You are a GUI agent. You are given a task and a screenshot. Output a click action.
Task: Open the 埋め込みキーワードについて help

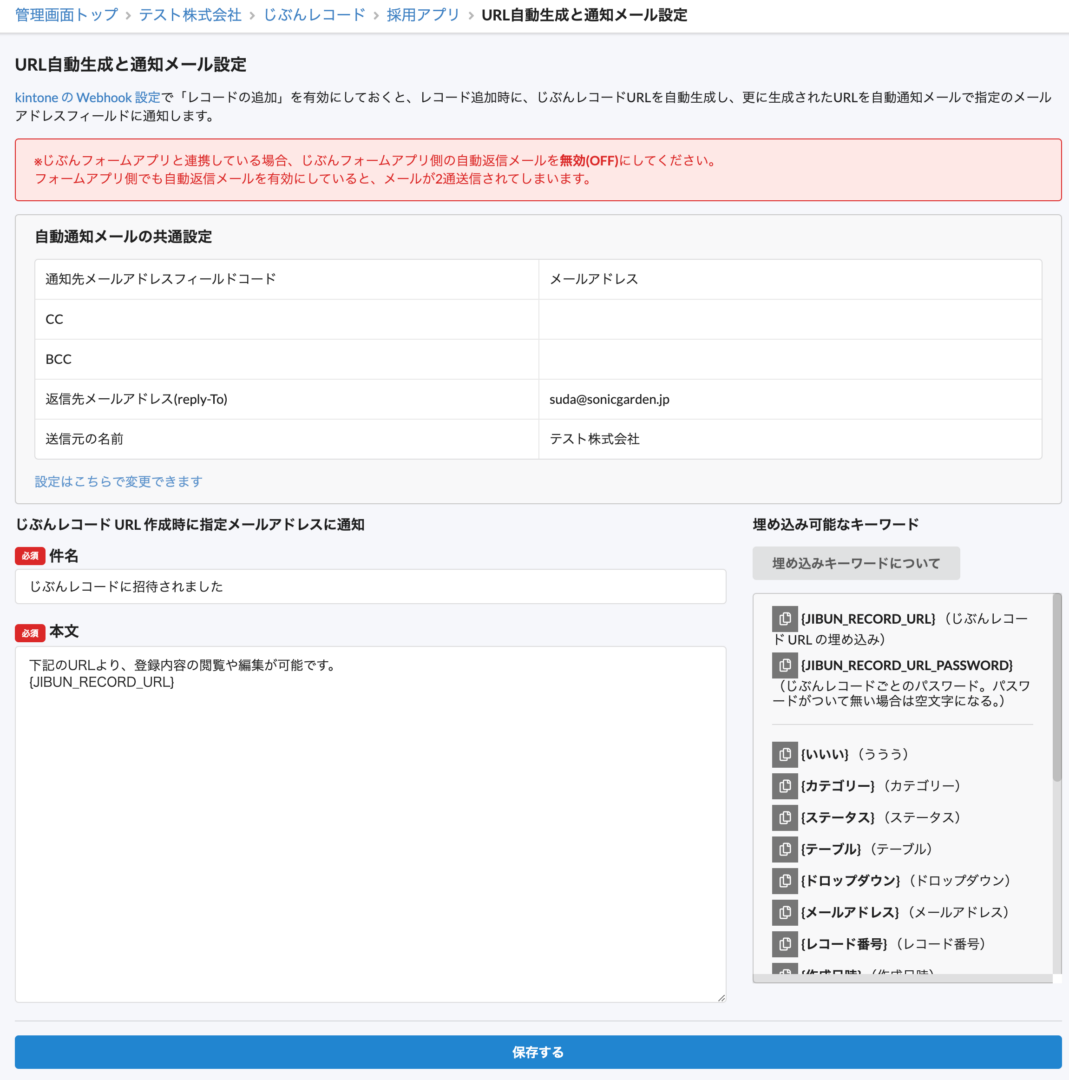click(855, 563)
